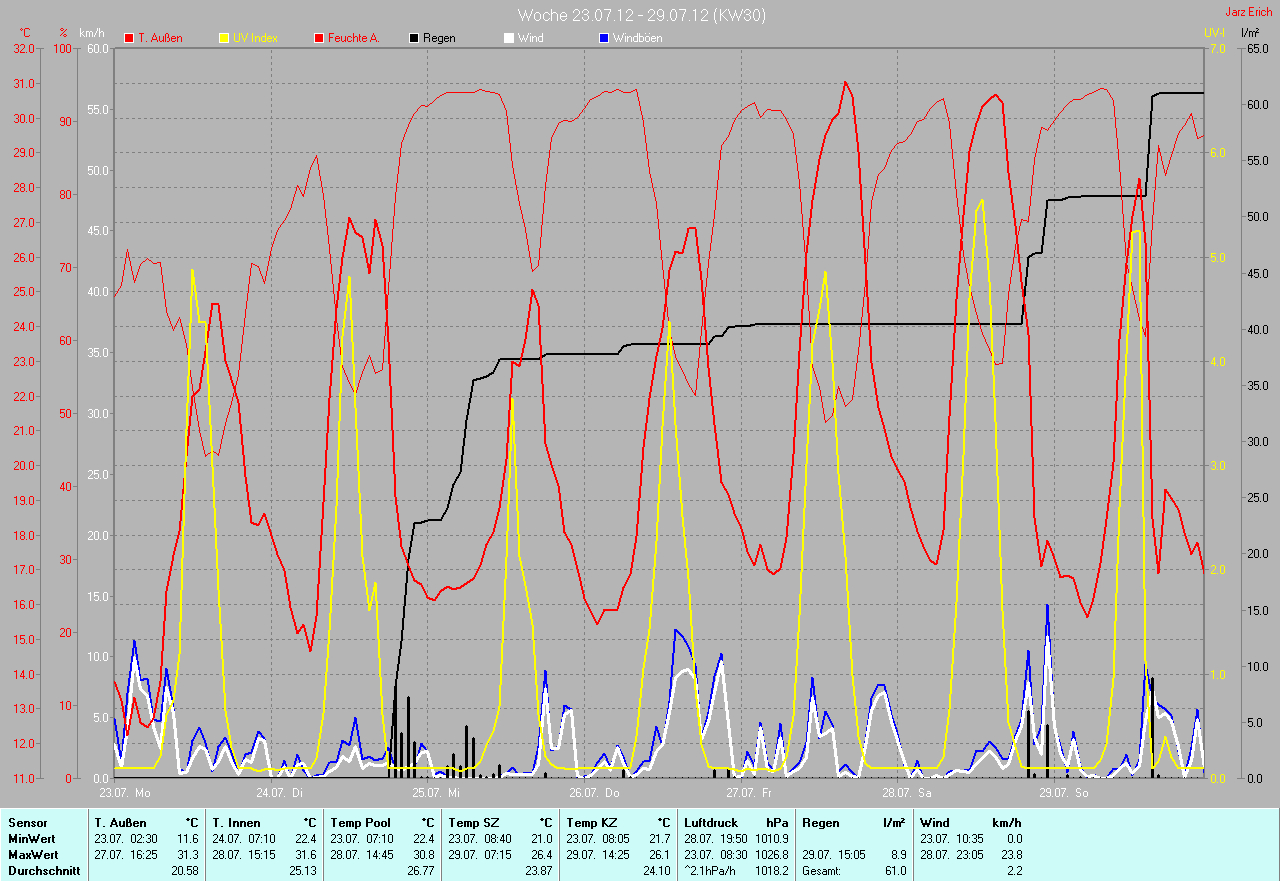Click the red T. Außen legend square
1280x881 pixels.
(x=129, y=38)
